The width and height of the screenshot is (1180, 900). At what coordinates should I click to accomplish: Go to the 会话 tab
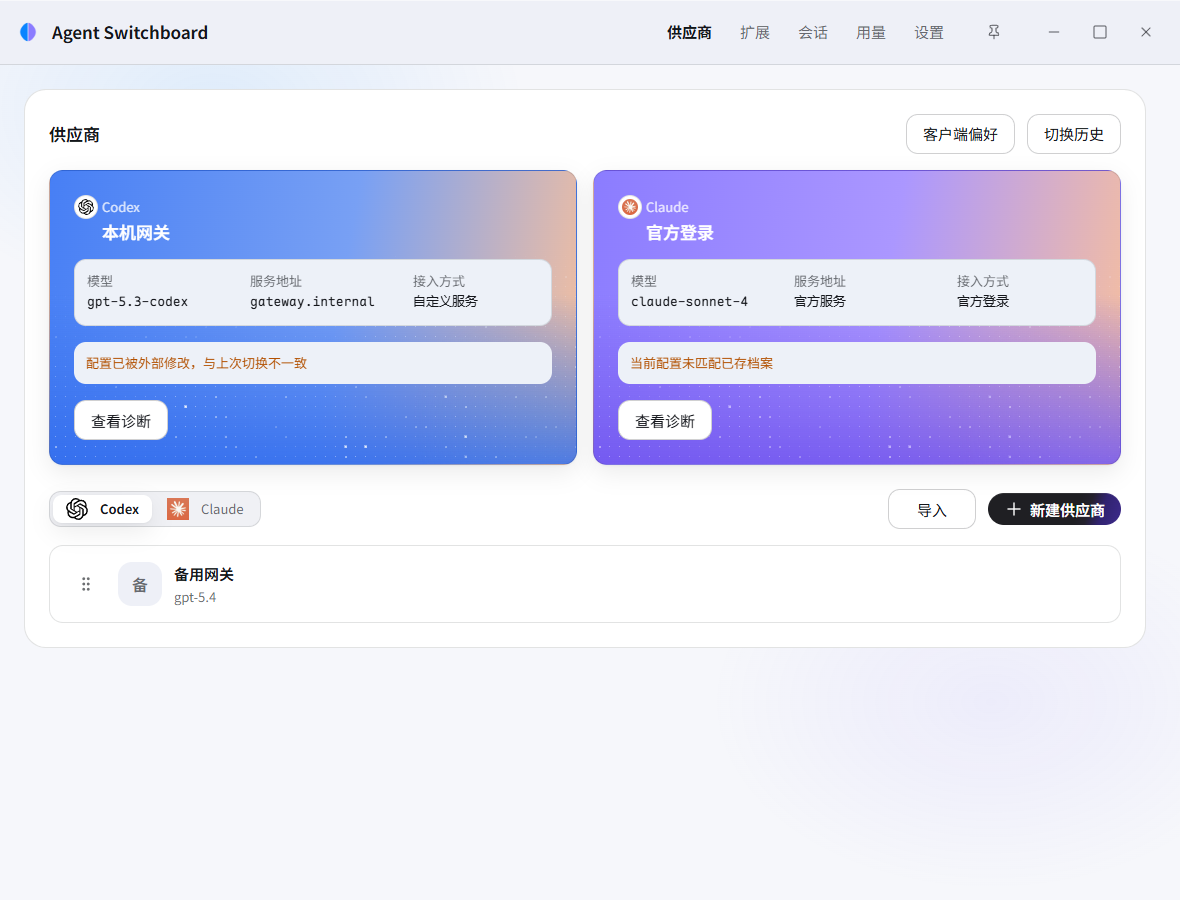coord(813,32)
